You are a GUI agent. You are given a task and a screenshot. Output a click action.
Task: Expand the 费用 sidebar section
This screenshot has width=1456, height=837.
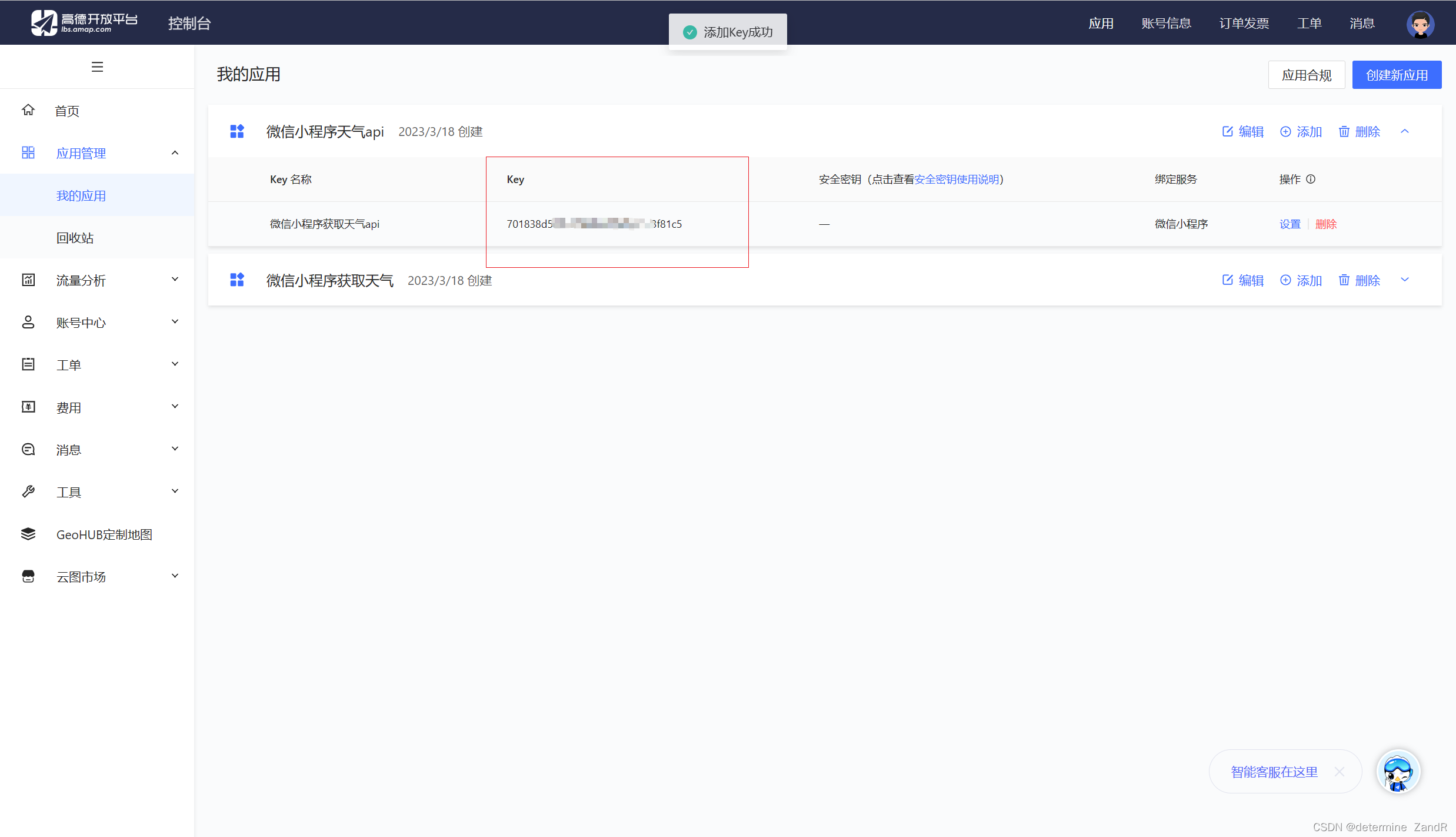pos(175,406)
